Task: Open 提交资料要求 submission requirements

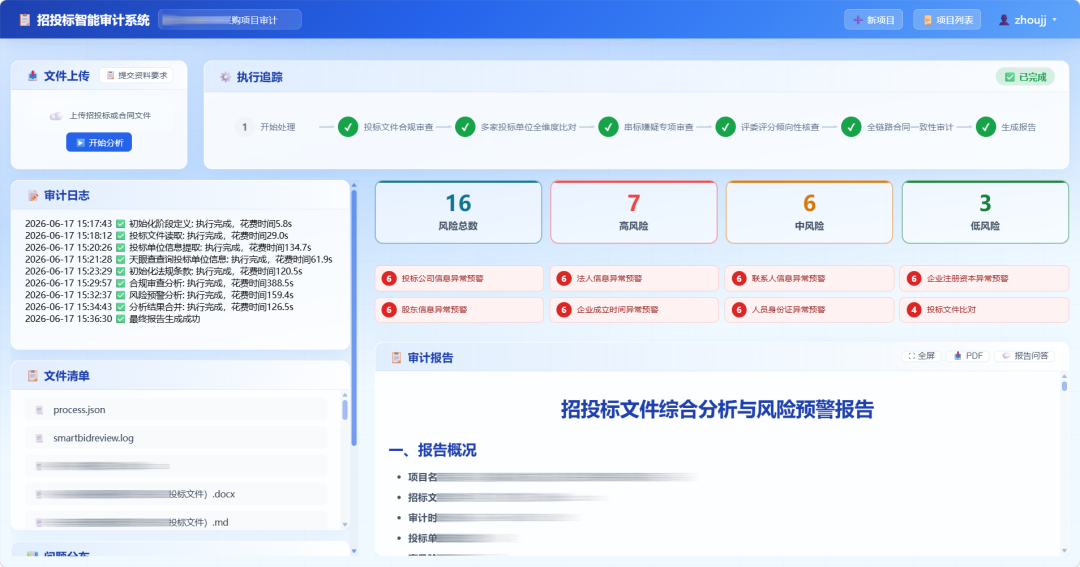Action: point(136,76)
